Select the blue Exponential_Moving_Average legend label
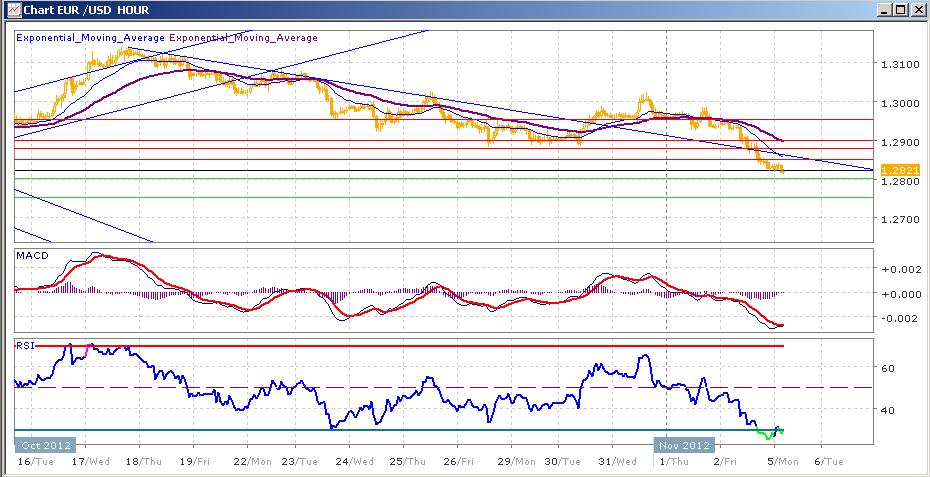The width and height of the screenshot is (930, 477). pos(90,38)
